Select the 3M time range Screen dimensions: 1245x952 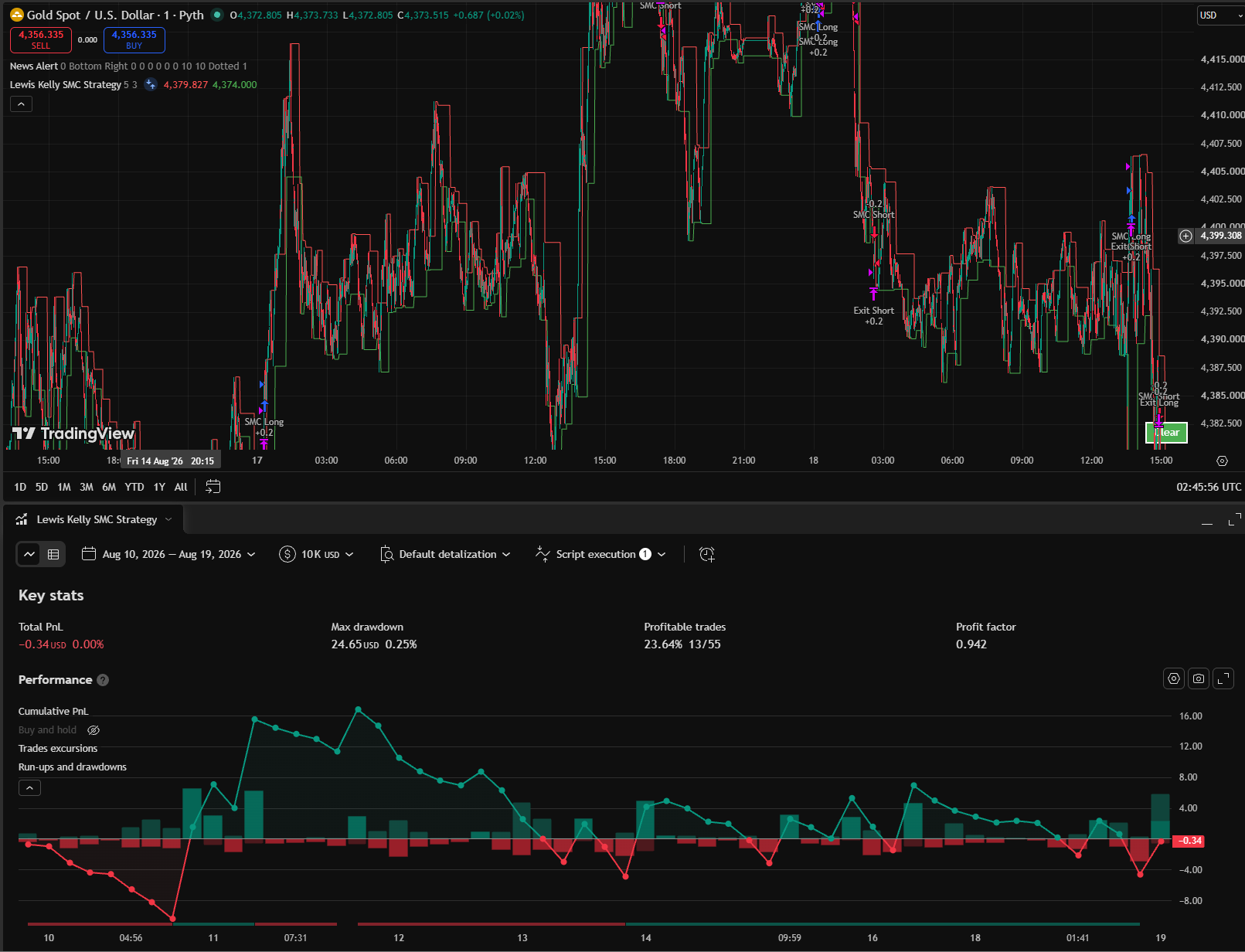tap(87, 487)
